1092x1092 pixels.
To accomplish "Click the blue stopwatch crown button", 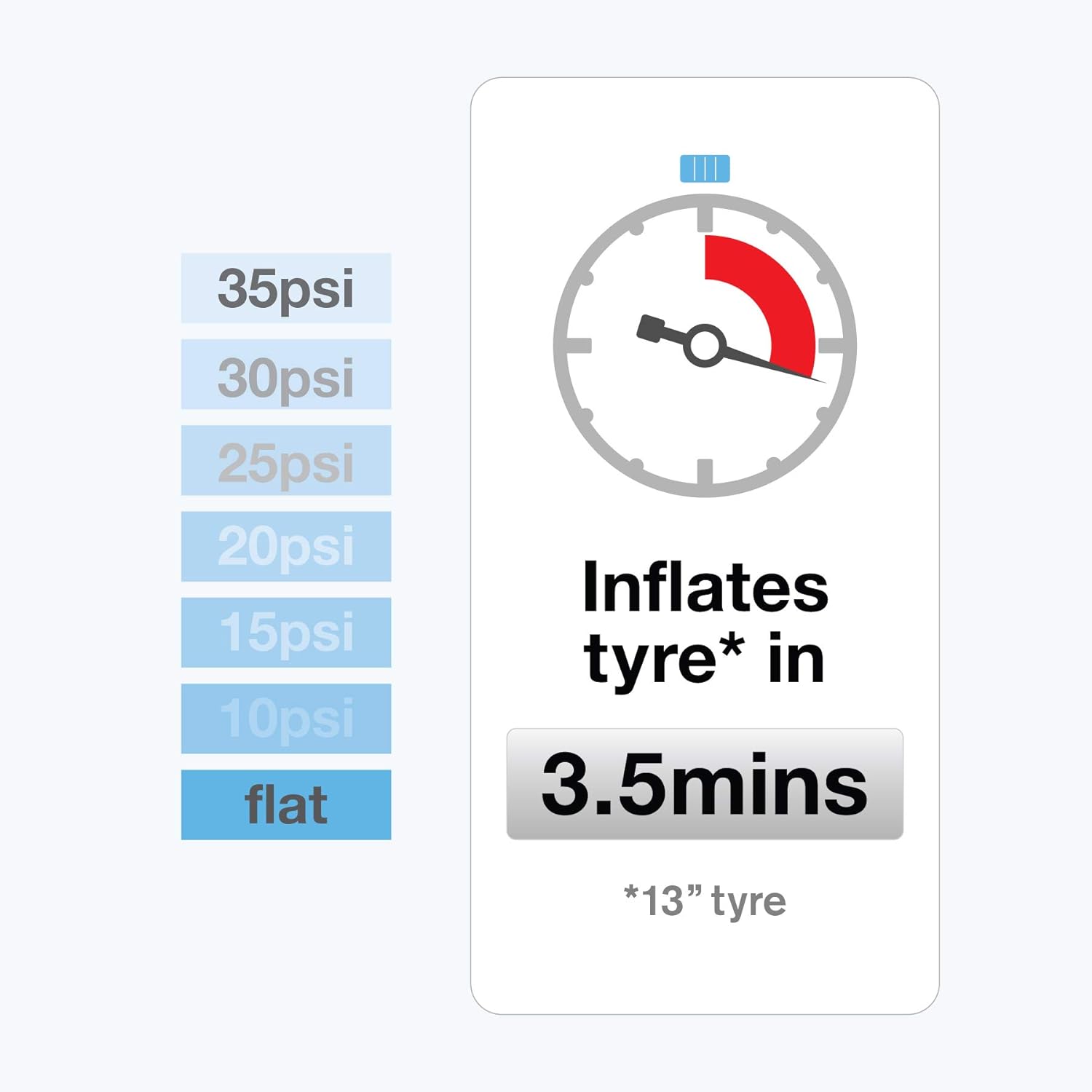I will [x=705, y=169].
